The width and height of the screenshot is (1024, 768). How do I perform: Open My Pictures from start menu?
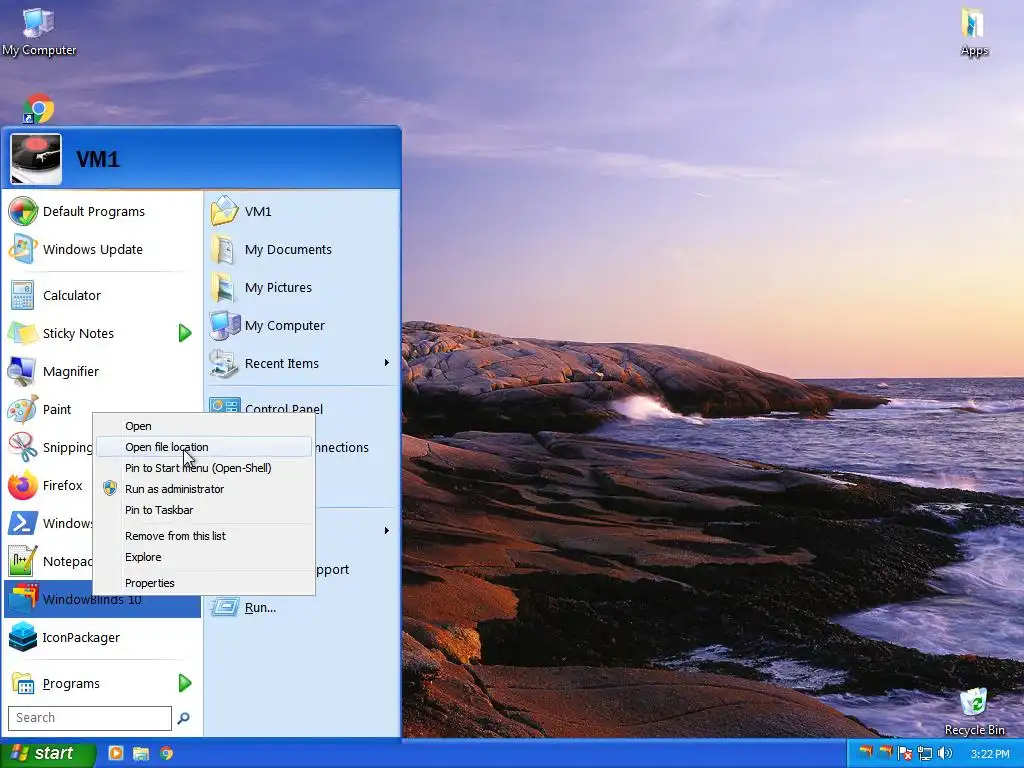click(302, 287)
